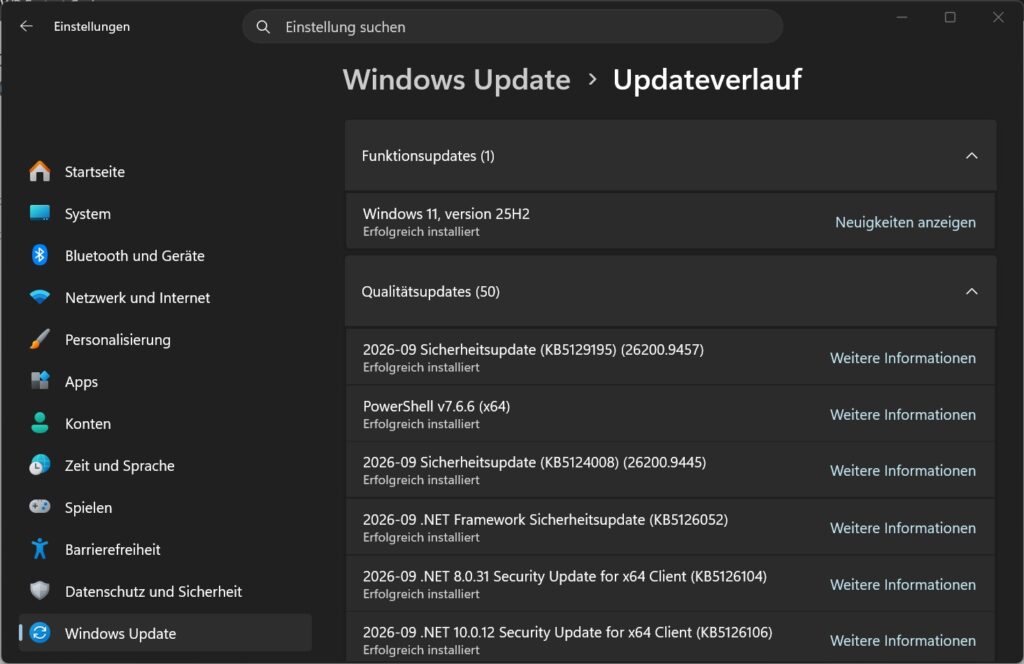Maximize the Einstellungen window
This screenshot has width=1024, height=664.
point(950,18)
